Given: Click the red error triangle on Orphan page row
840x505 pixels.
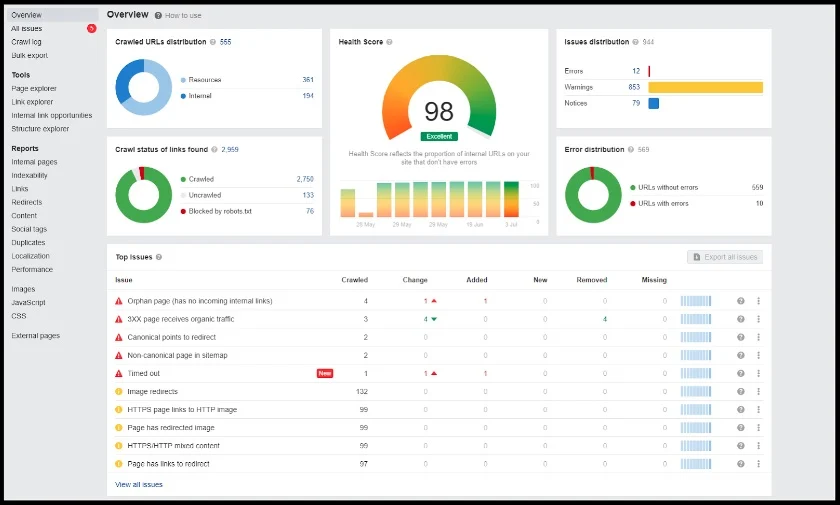Looking at the screenshot, I should 119,301.
